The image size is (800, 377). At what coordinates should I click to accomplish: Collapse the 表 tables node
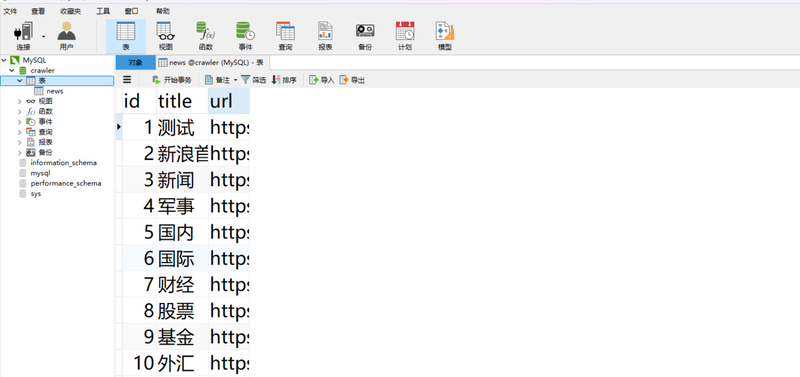pyautogui.click(x=20, y=81)
